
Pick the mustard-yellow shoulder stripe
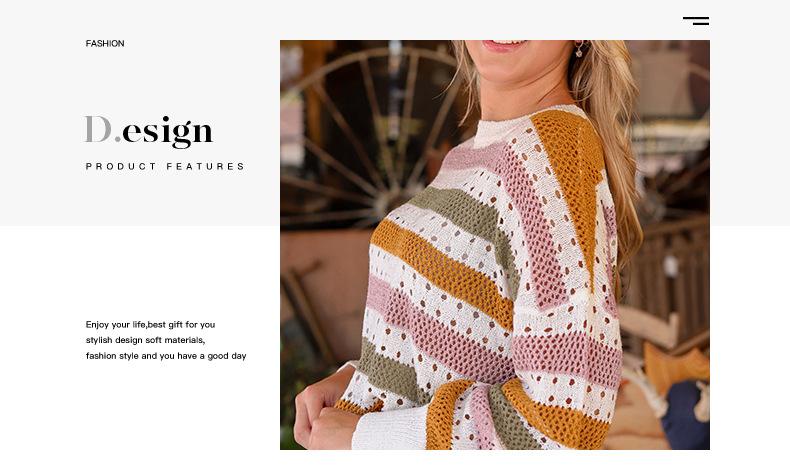click(x=569, y=171)
